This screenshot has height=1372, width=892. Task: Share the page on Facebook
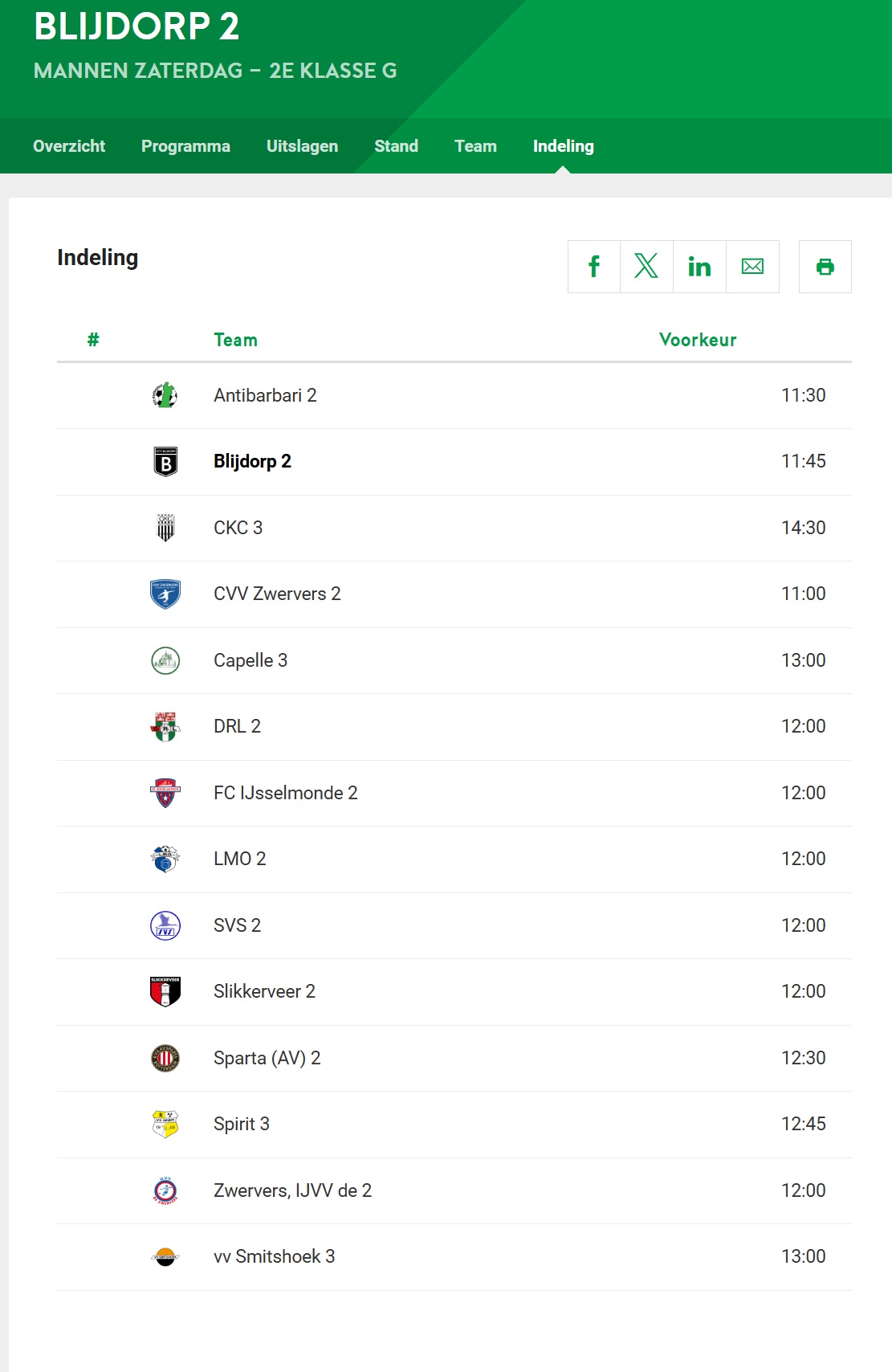click(x=594, y=267)
